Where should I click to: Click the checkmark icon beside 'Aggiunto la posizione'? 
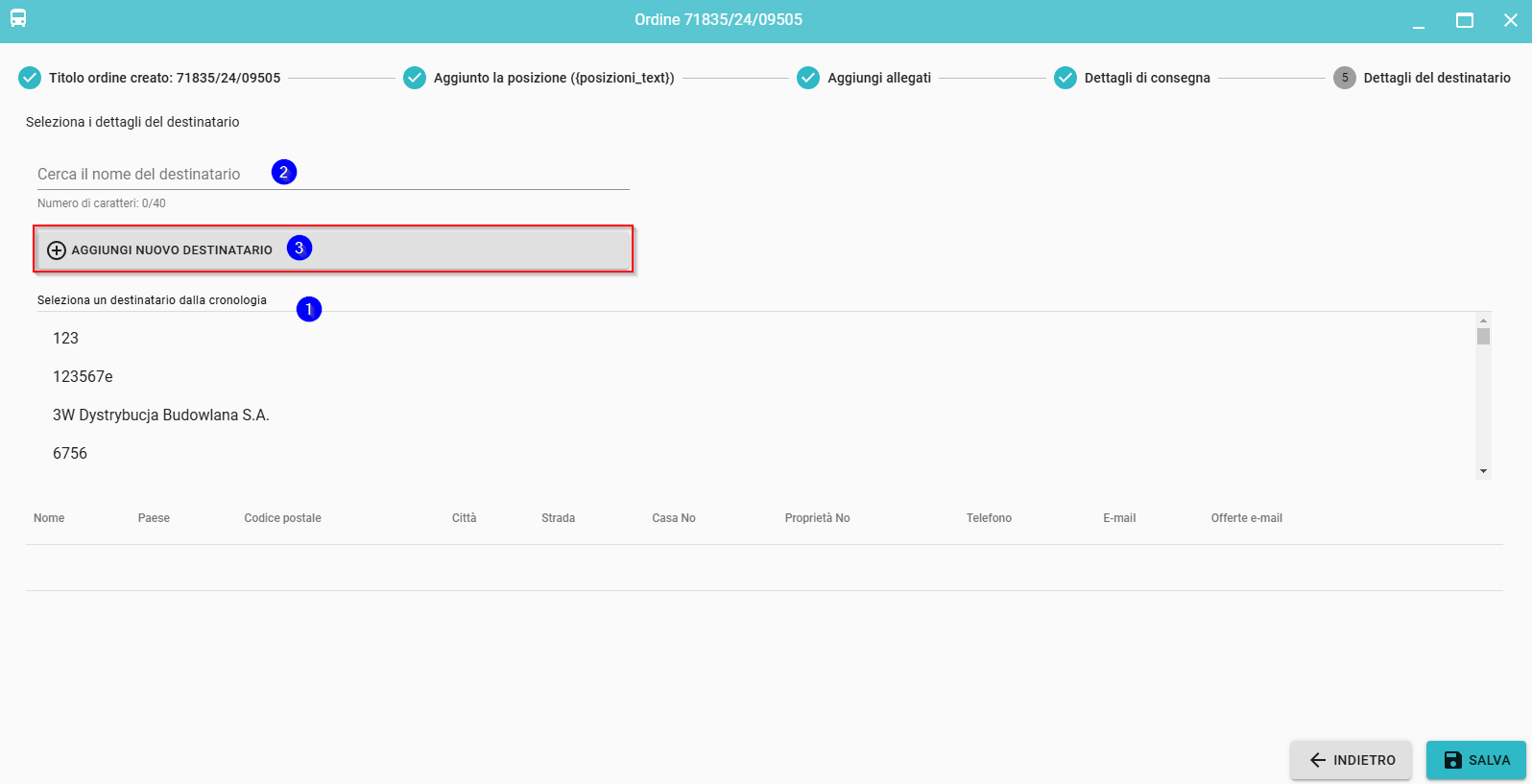pyautogui.click(x=415, y=78)
